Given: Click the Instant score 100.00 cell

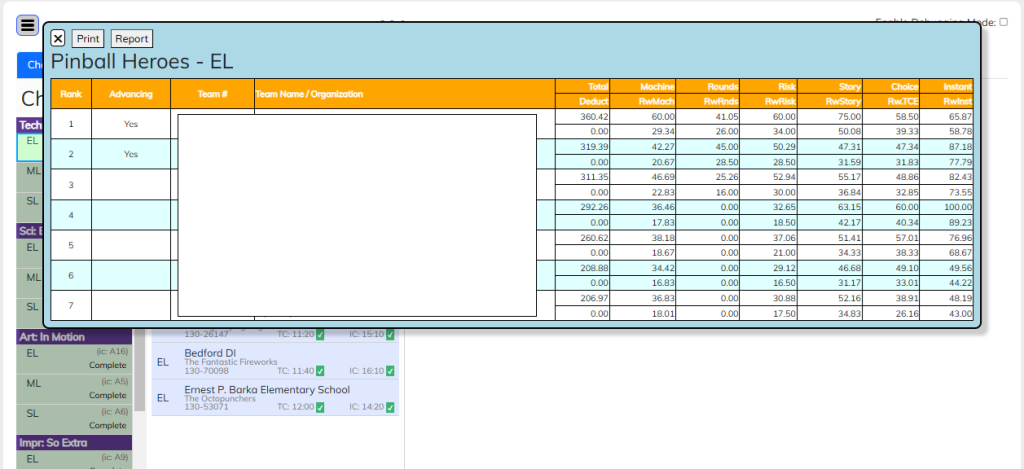Looking at the screenshot, I should (x=946, y=207).
